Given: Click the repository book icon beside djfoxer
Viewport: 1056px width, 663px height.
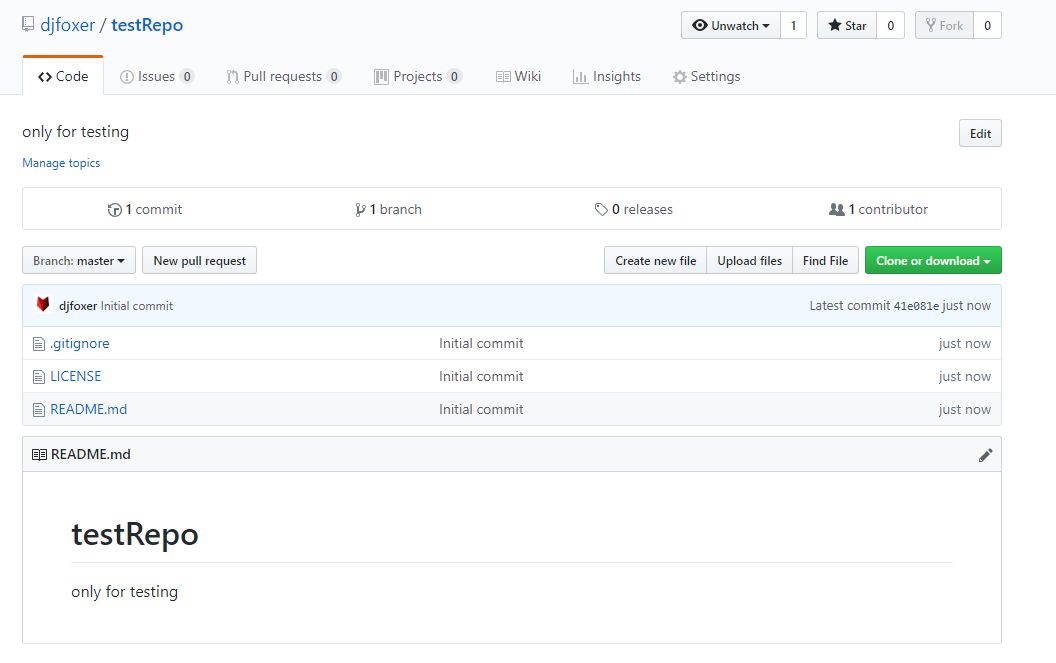Looking at the screenshot, I should tap(28, 24).
